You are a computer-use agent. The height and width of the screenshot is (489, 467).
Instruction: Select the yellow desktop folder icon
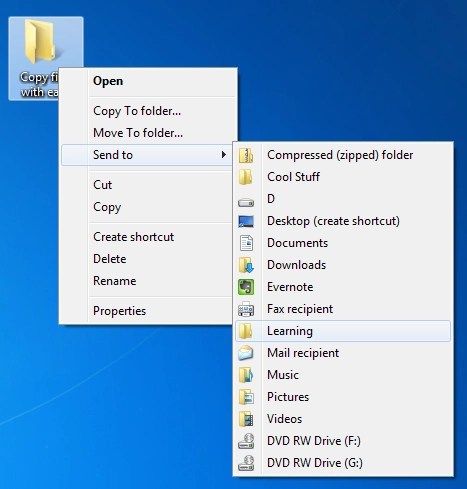tap(40, 42)
